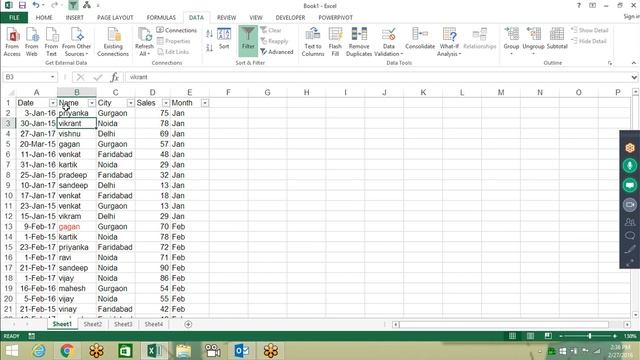
Task: Open From Other Sources menu
Action: [x=76, y=42]
